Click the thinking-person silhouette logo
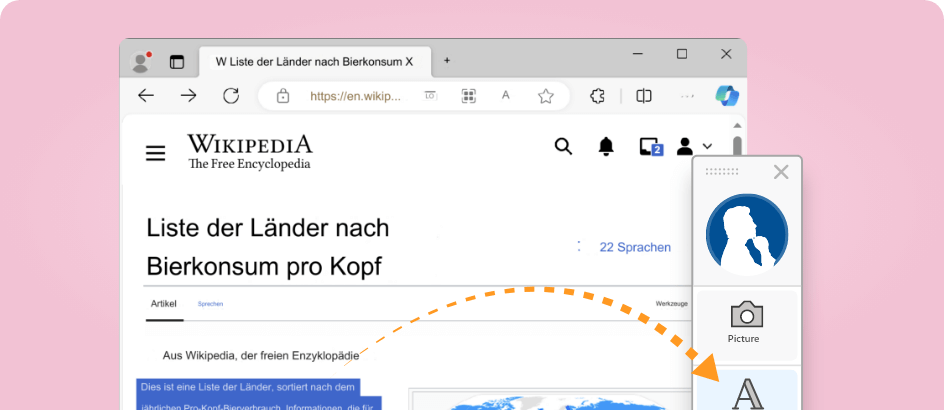This screenshot has width=944, height=410. pos(747,234)
